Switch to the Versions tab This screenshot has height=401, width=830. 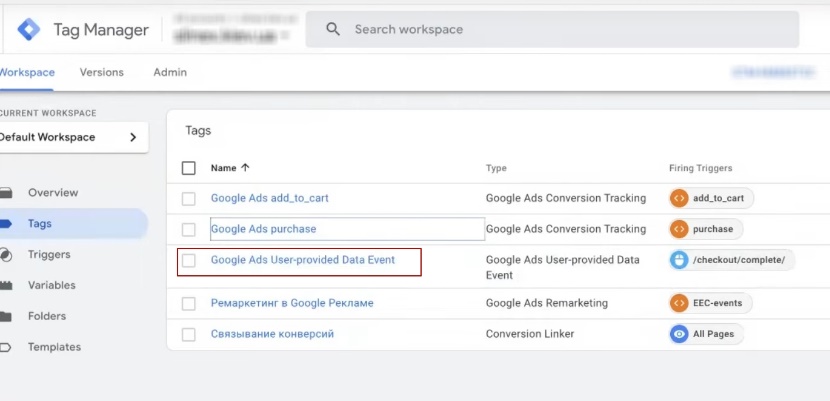coord(101,73)
